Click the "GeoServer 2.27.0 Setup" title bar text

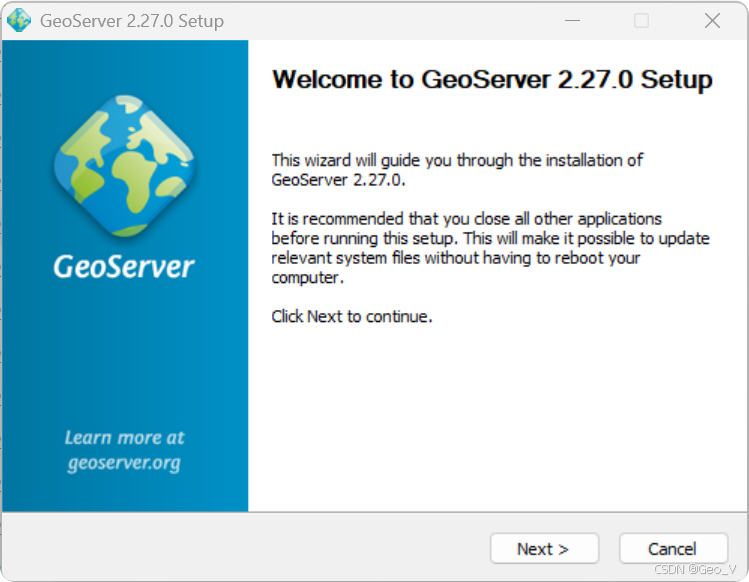(132, 21)
